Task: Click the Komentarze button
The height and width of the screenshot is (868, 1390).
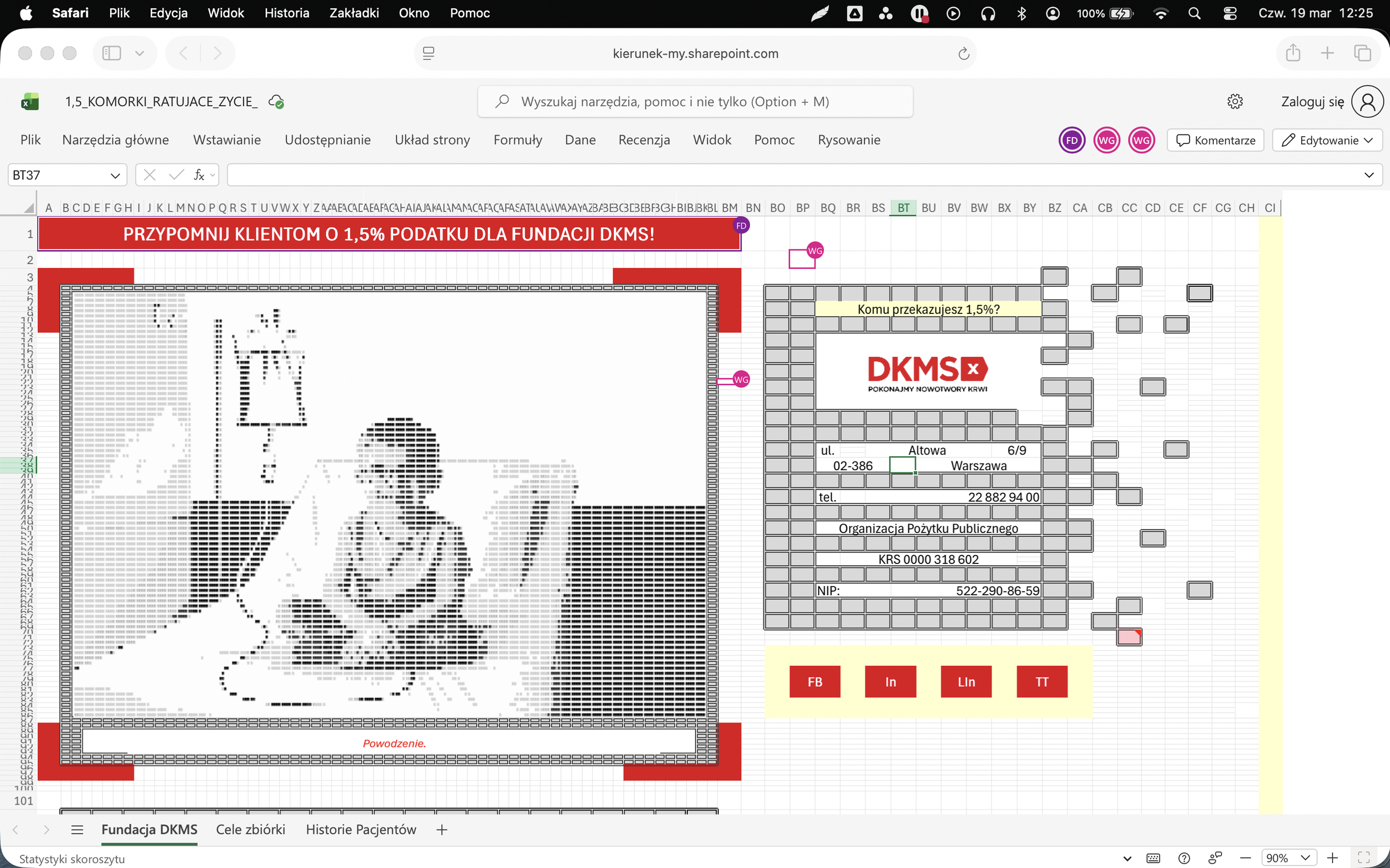Action: point(1215,139)
